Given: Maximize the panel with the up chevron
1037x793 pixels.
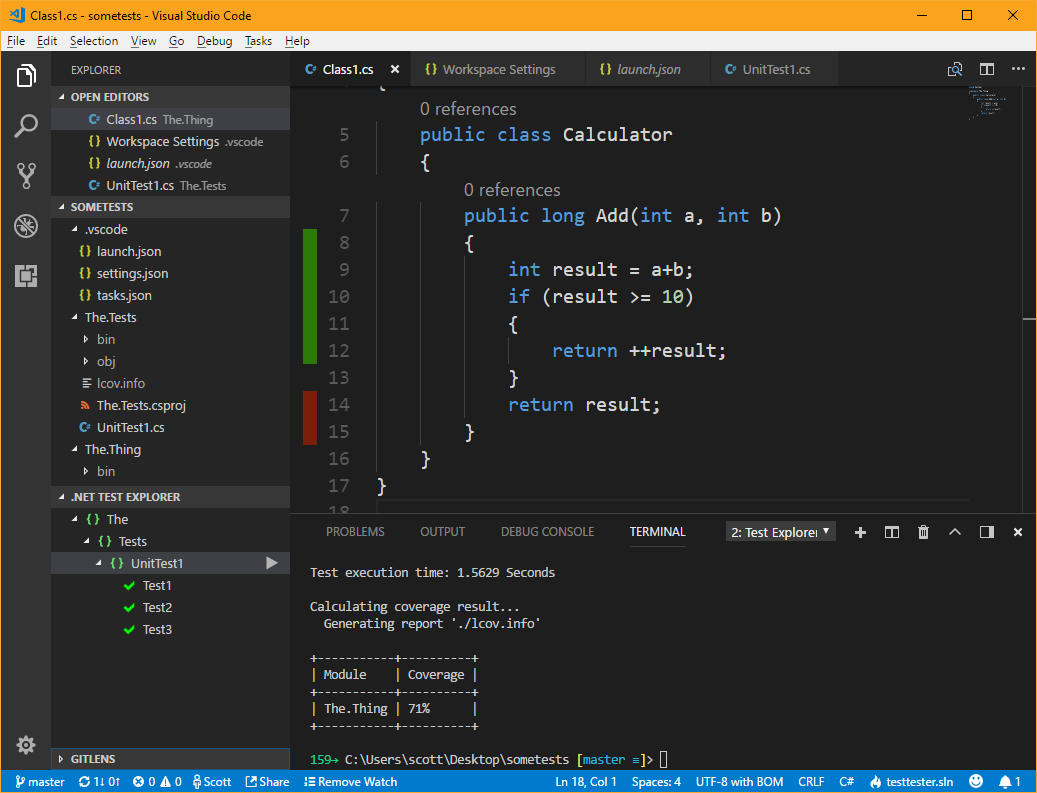Looking at the screenshot, I should (x=955, y=532).
